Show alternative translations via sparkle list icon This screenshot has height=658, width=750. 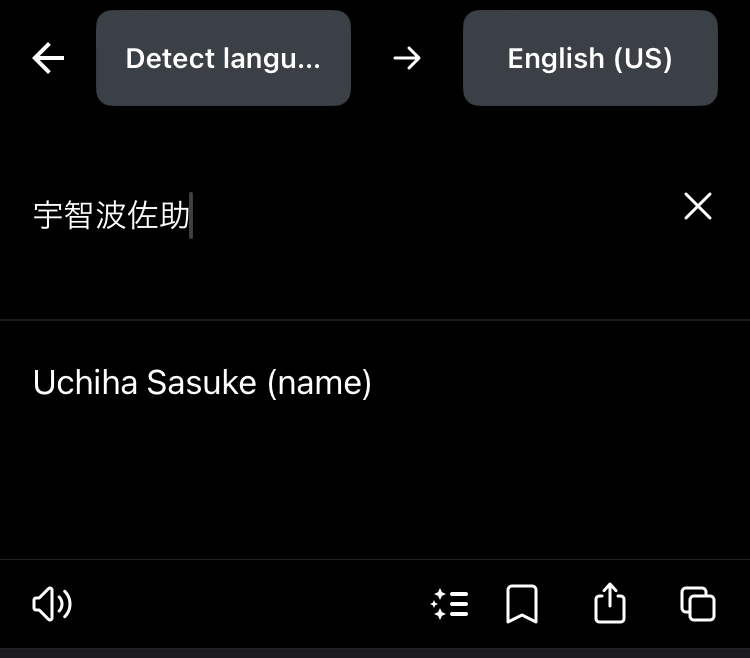pyautogui.click(x=450, y=604)
